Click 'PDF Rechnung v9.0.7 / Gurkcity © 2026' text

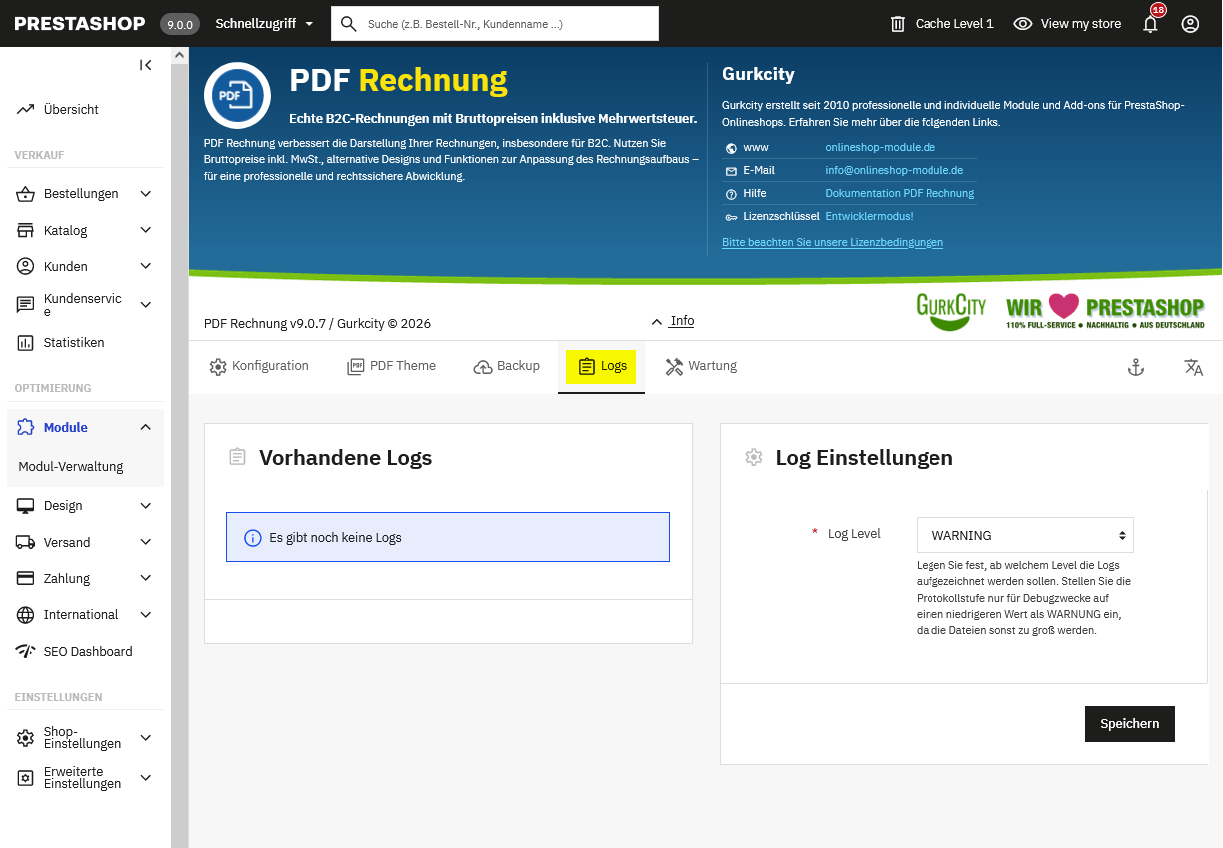pos(317,324)
